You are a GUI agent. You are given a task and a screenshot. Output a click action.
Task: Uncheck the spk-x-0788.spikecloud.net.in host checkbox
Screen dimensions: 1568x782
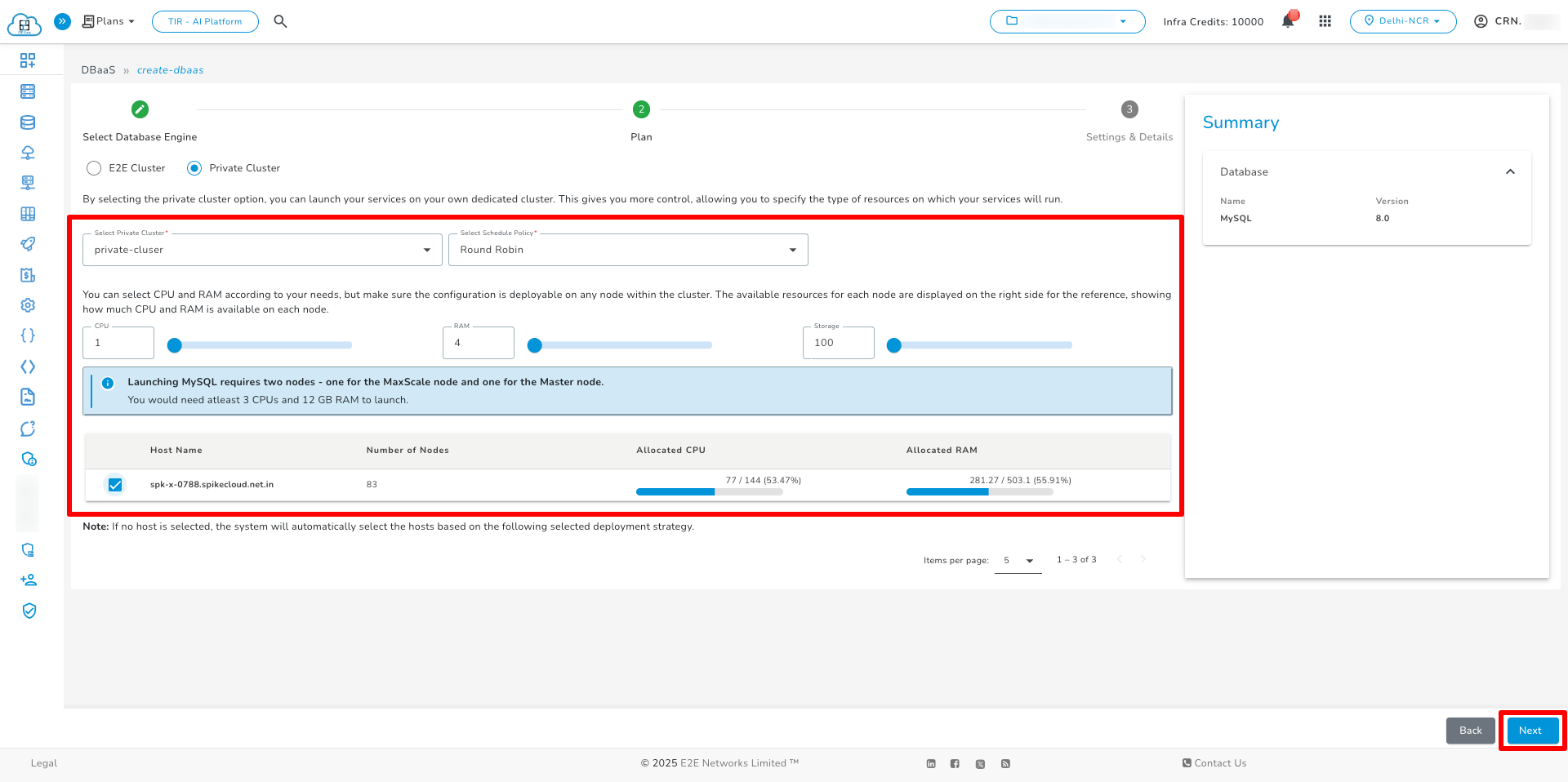coord(114,484)
